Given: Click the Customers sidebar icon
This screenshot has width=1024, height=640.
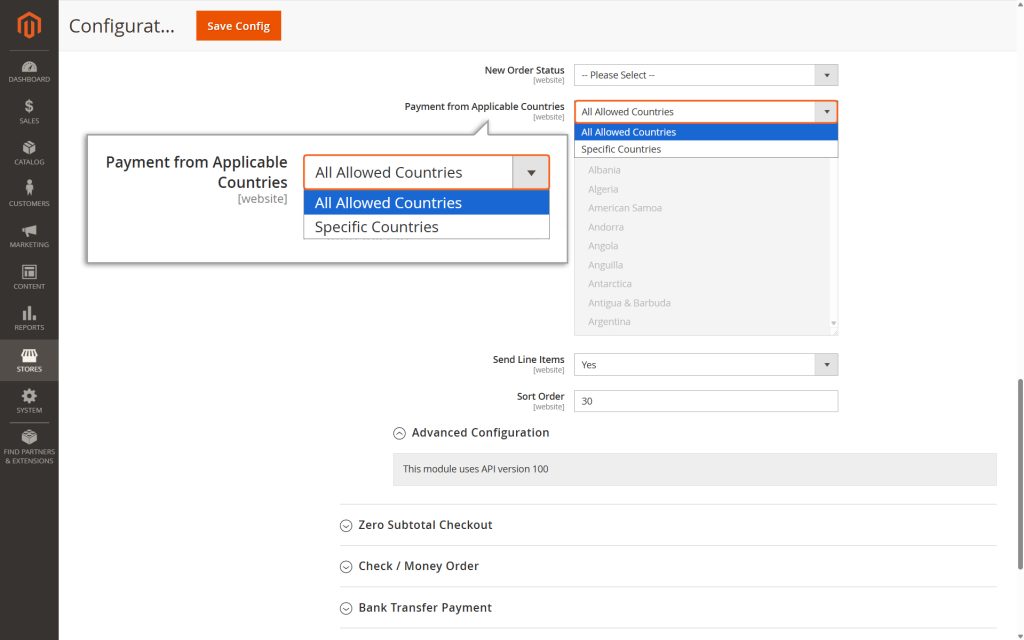Looking at the screenshot, I should click(x=28, y=193).
